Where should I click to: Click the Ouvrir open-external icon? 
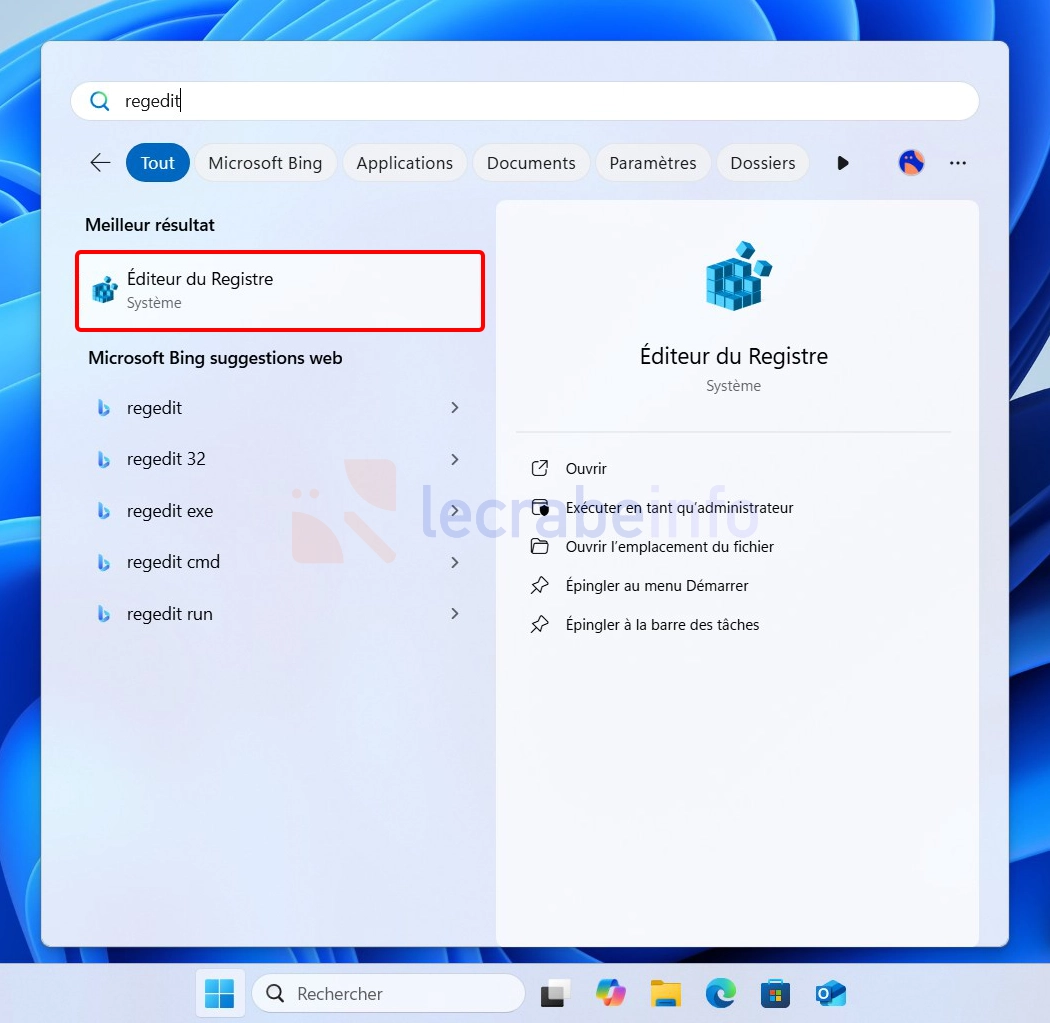(540, 468)
